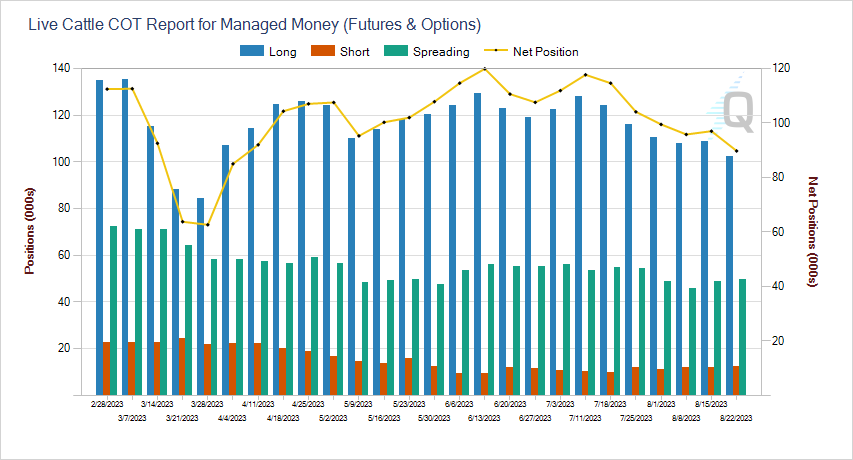Click the 8/22/2023 date axis label
Image resolution: width=853 pixels, height=460 pixels.
(736, 418)
